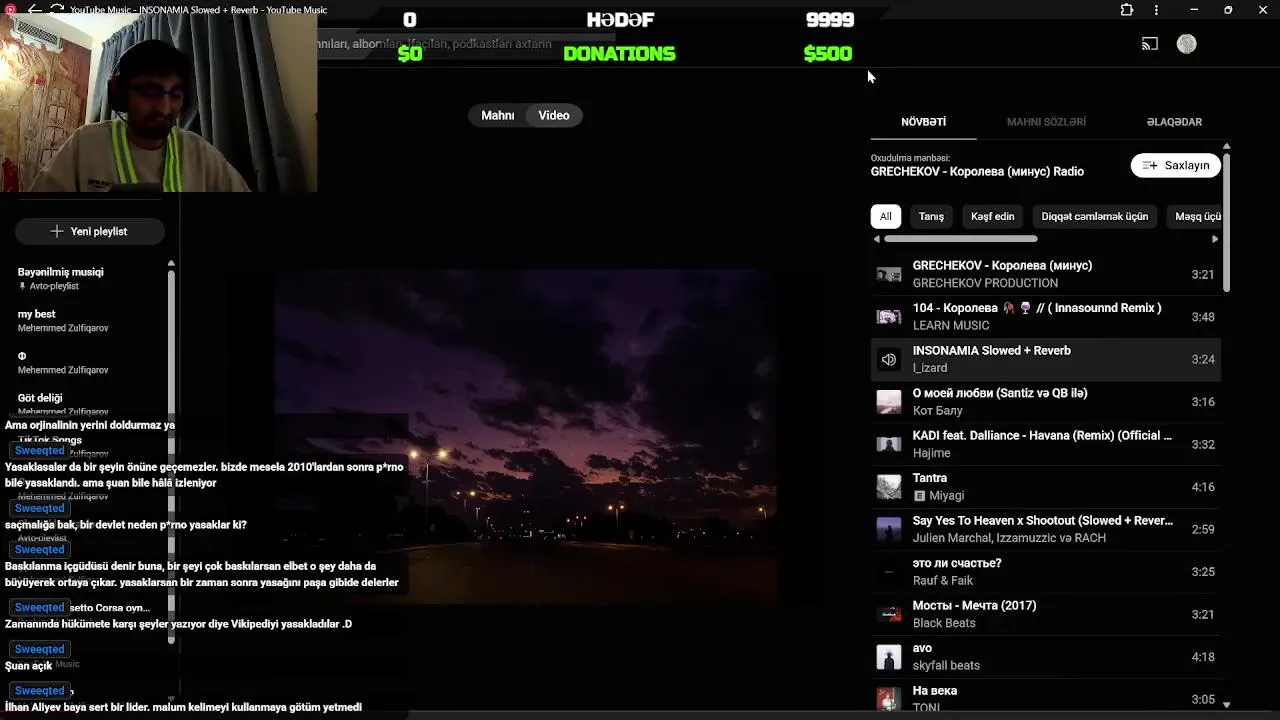Open artist GRECHEKOV PRODUCTION

point(985,283)
